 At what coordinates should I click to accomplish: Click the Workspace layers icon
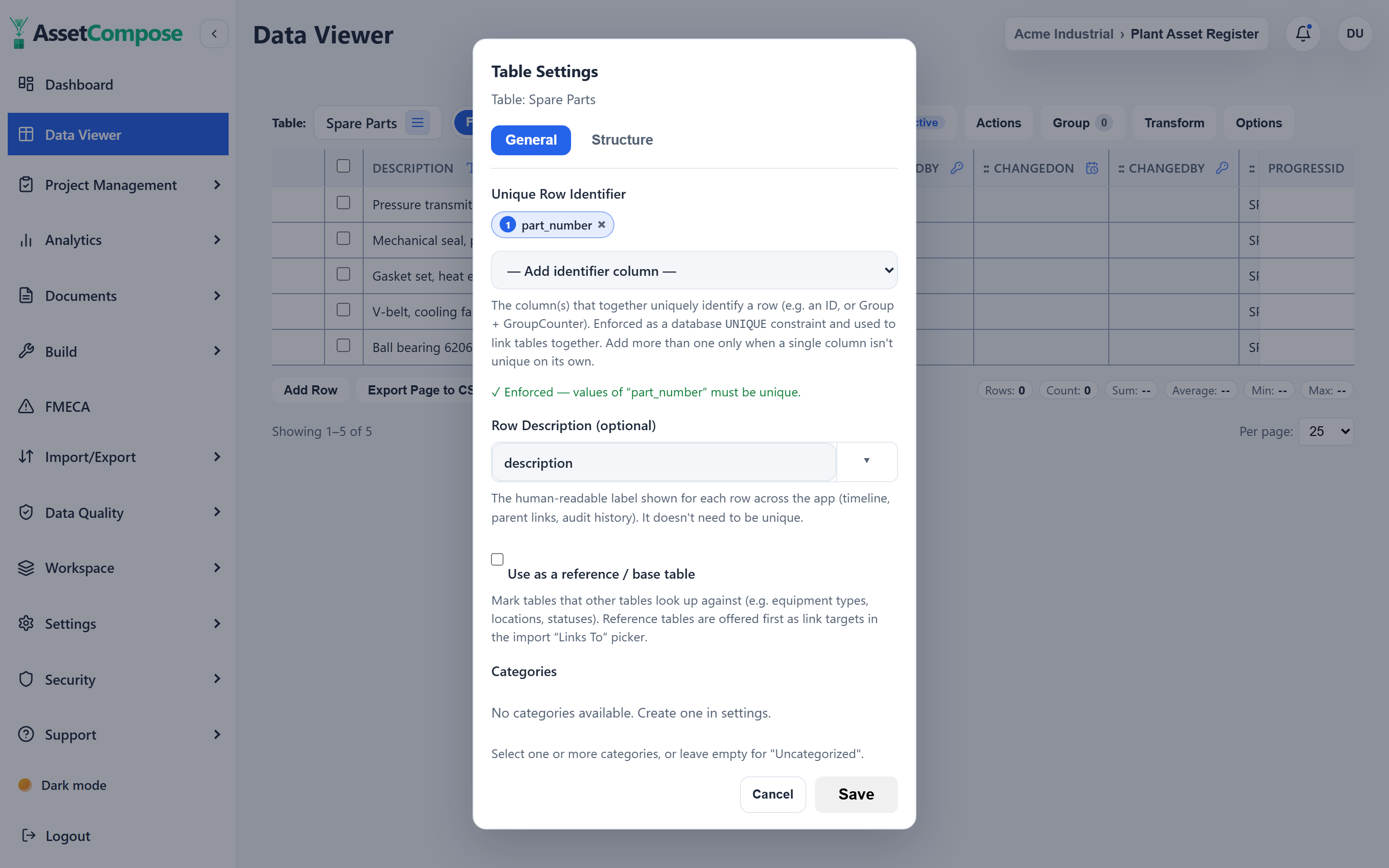(26, 568)
